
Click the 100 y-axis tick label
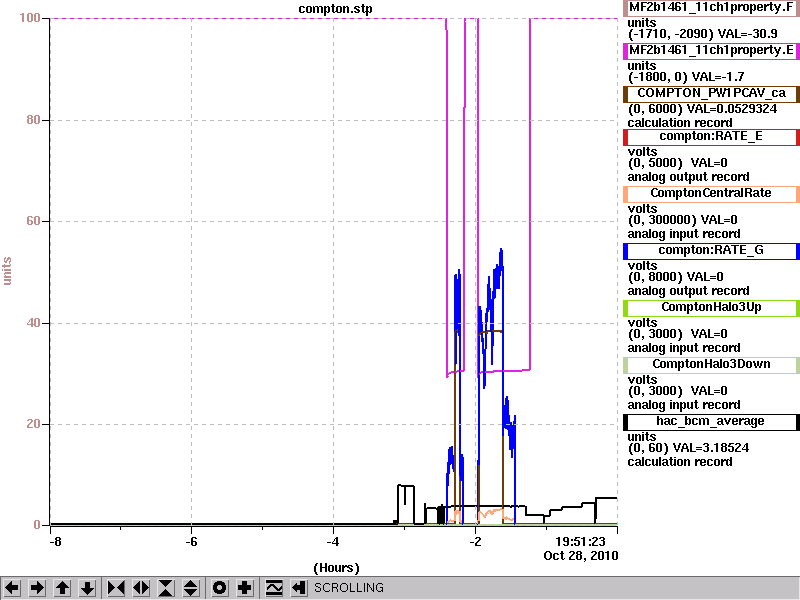(x=30, y=18)
